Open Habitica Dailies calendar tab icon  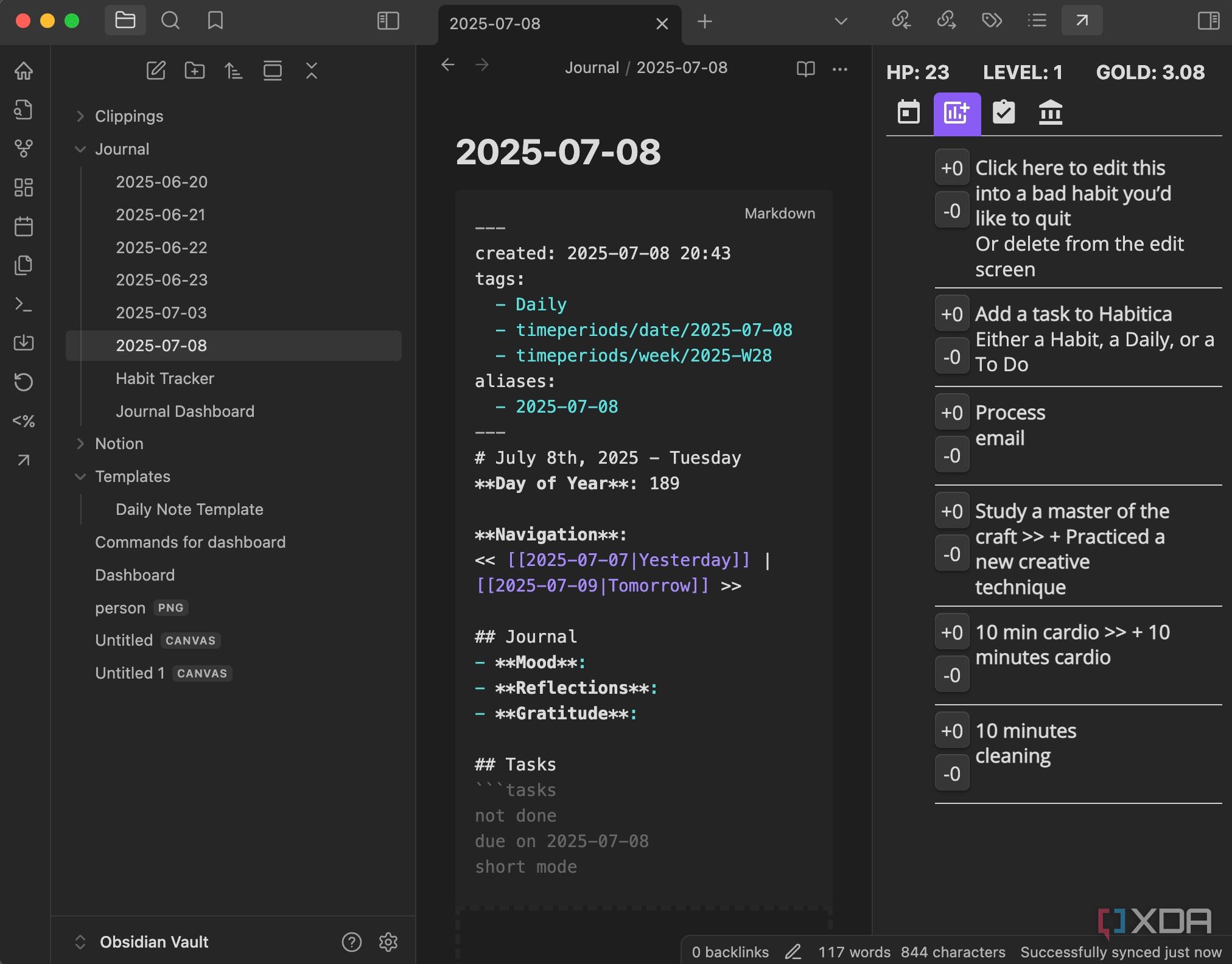909,113
